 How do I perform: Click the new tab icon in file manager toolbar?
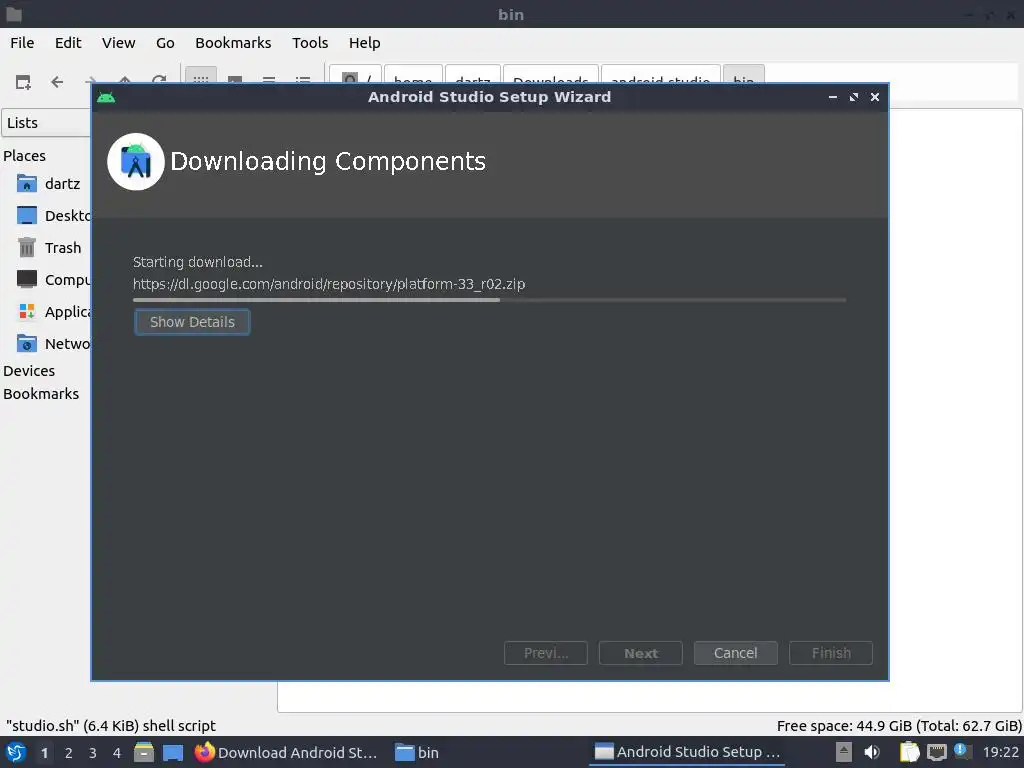pos(23,82)
